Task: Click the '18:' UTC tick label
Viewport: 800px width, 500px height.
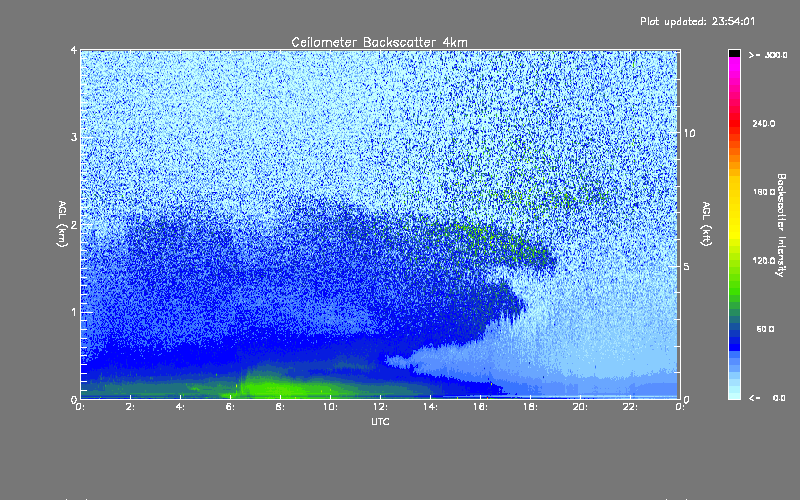Action: coord(530,407)
